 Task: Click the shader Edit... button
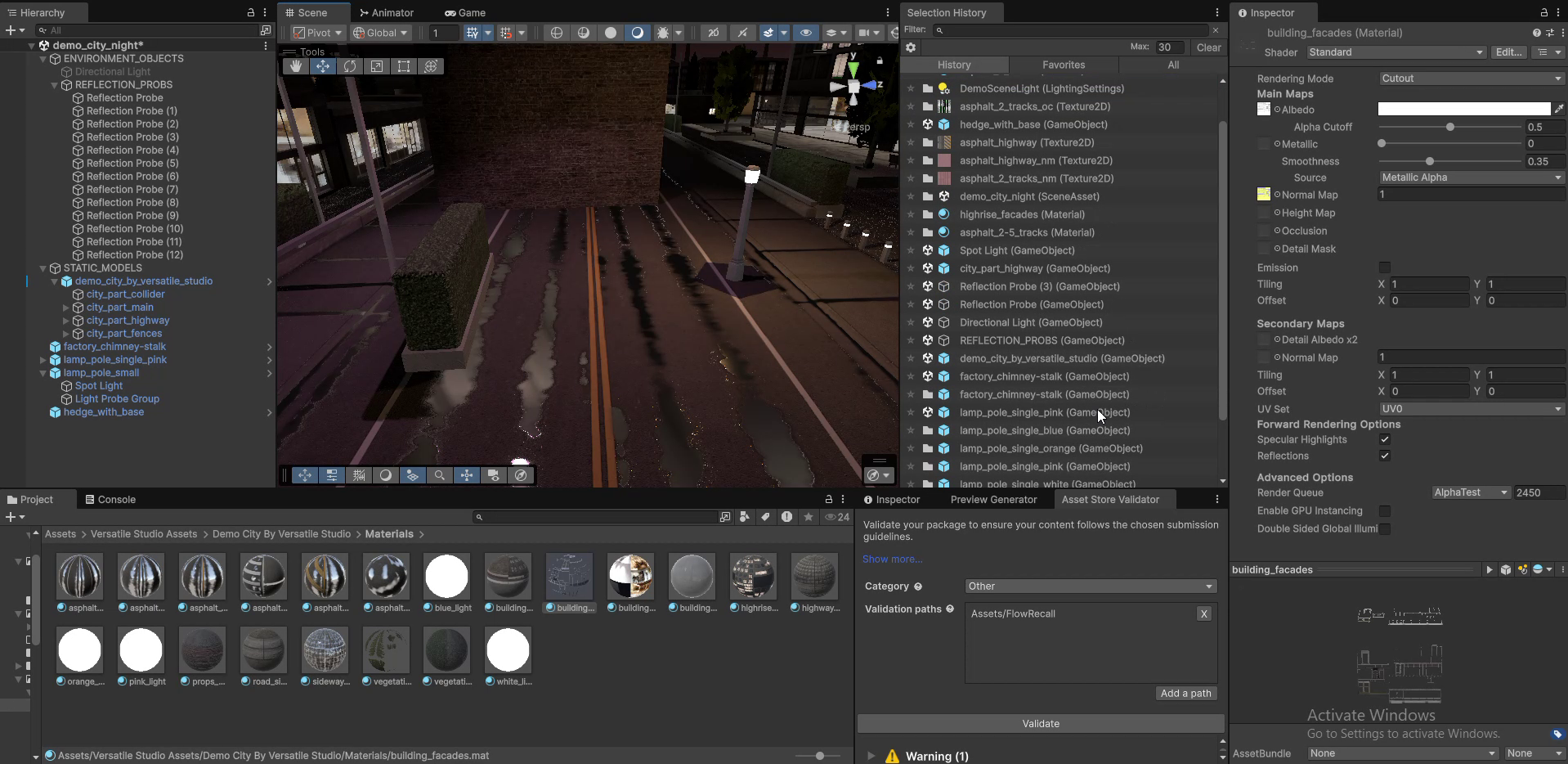click(x=1508, y=52)
